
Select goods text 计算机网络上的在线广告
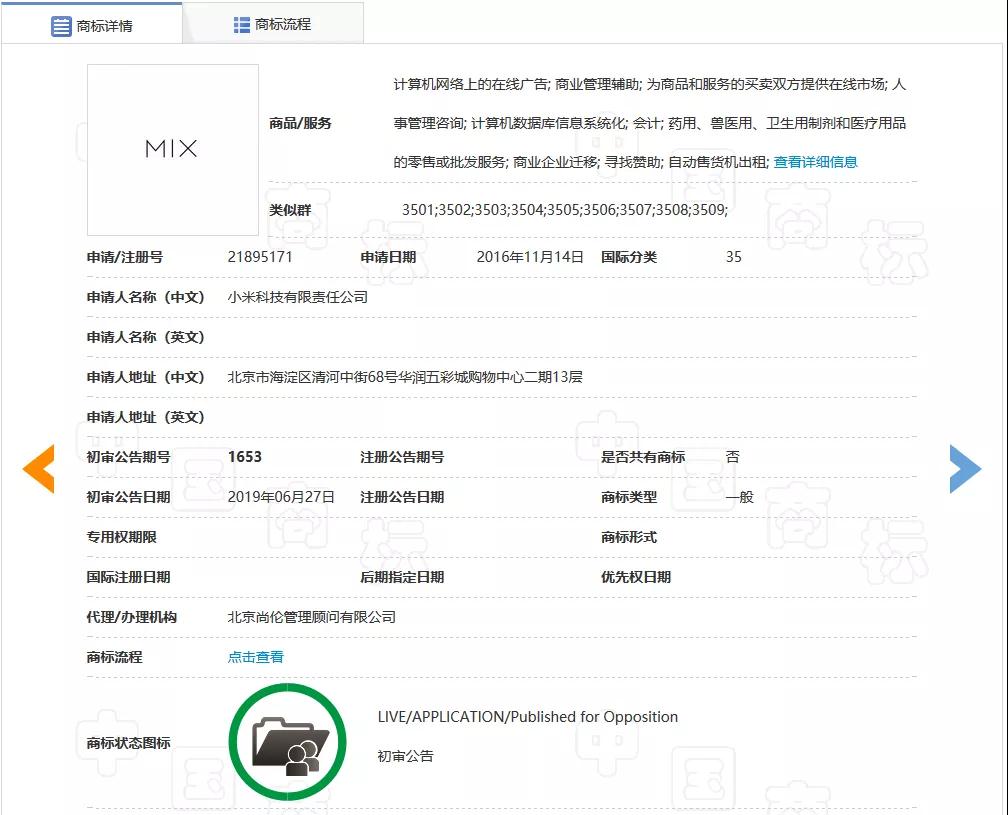click(x=470, y=84)
